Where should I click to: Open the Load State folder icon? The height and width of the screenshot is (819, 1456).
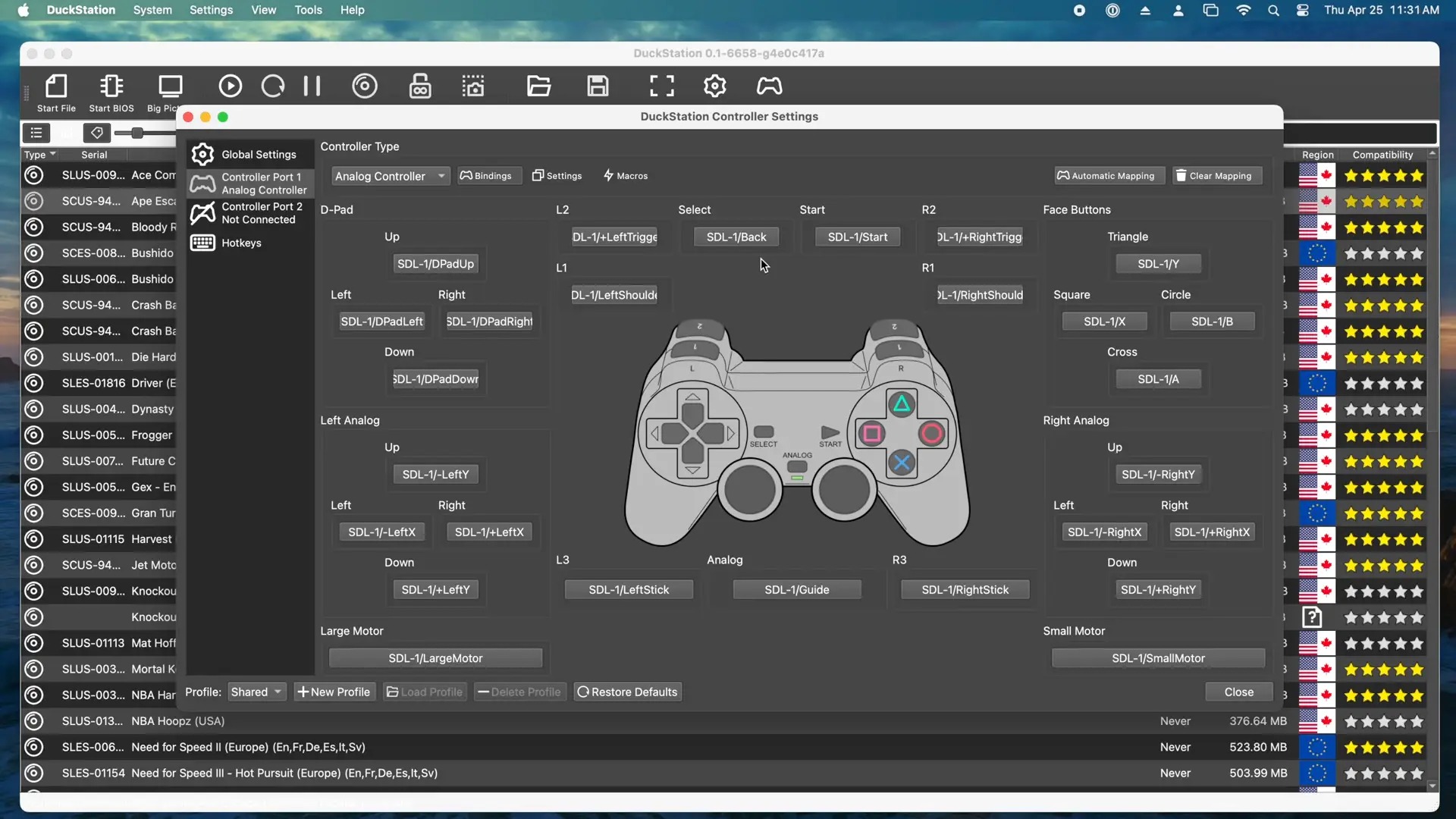click(539, 86)
